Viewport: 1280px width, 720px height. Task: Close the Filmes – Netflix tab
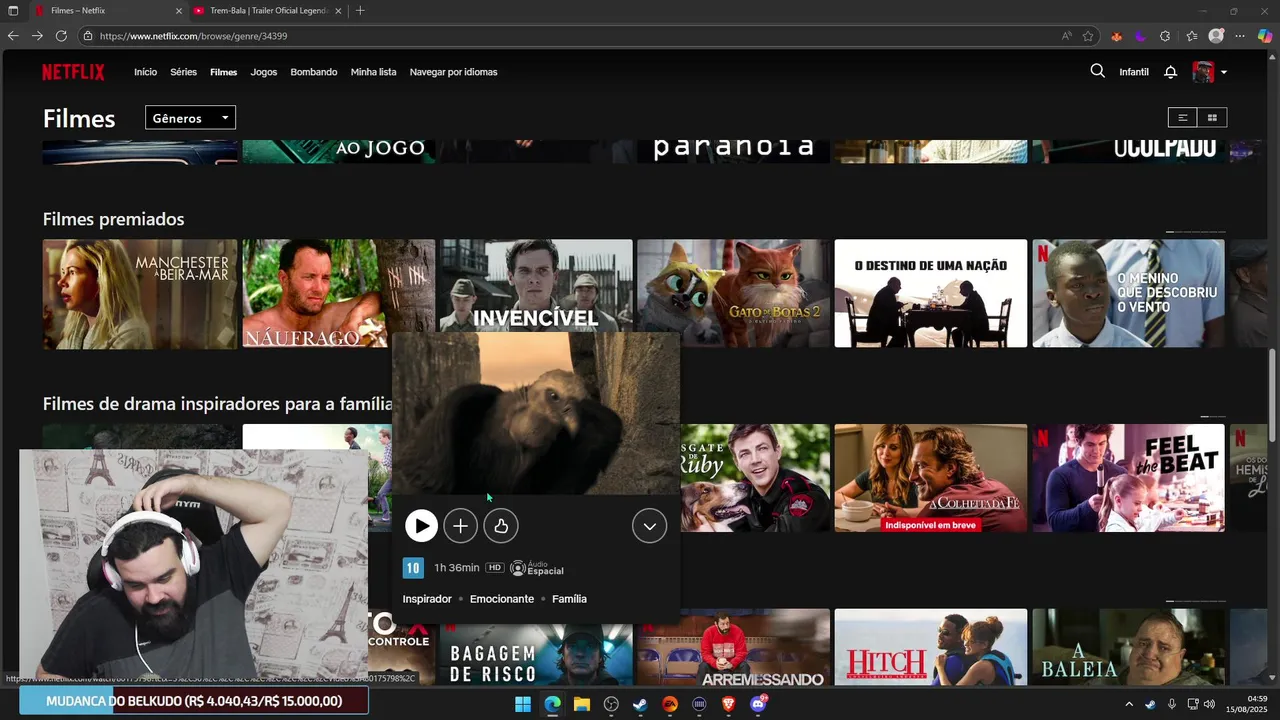click(179, 11)
